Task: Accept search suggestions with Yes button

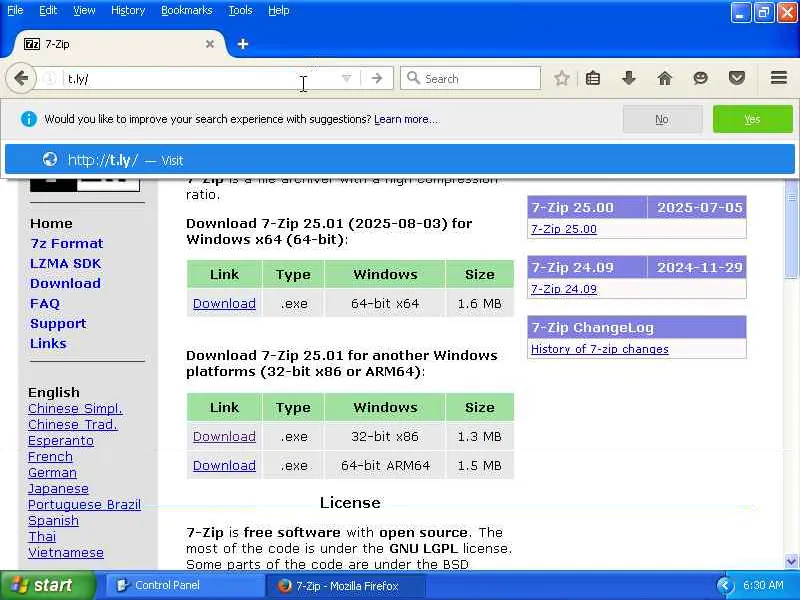Action: [x=753, y=119]
